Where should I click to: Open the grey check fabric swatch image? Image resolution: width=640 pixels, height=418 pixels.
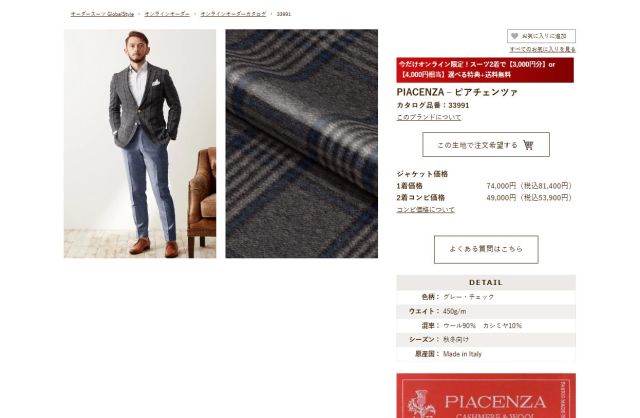coord(302,144)
